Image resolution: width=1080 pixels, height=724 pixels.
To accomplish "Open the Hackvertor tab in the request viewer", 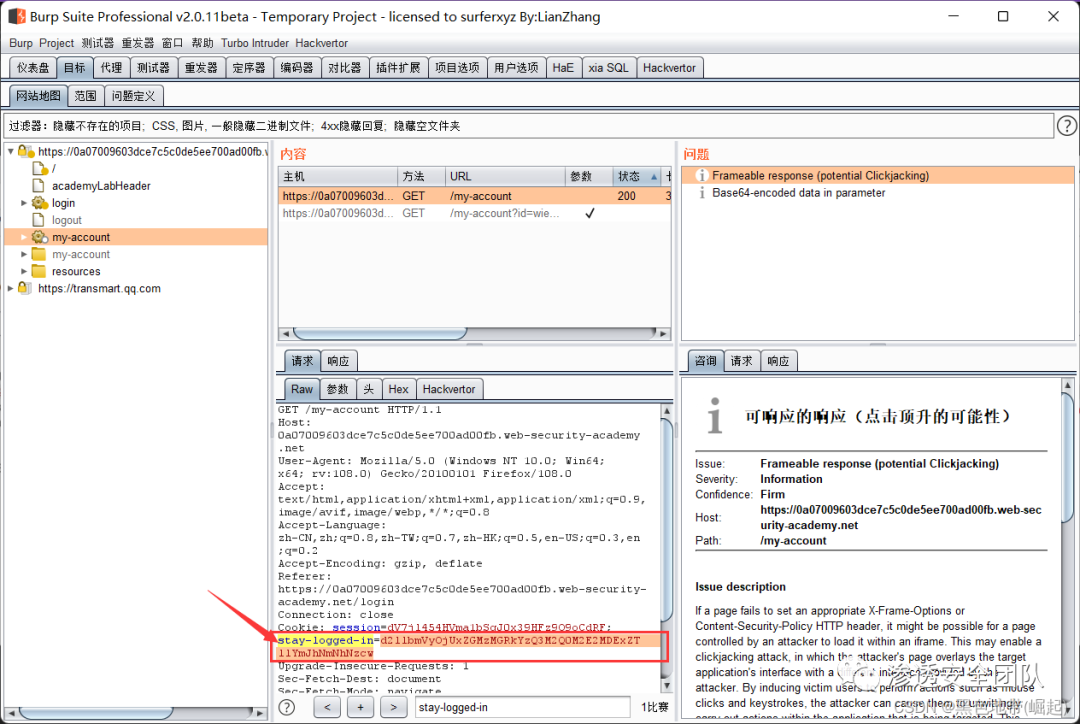I will (449, 389).
